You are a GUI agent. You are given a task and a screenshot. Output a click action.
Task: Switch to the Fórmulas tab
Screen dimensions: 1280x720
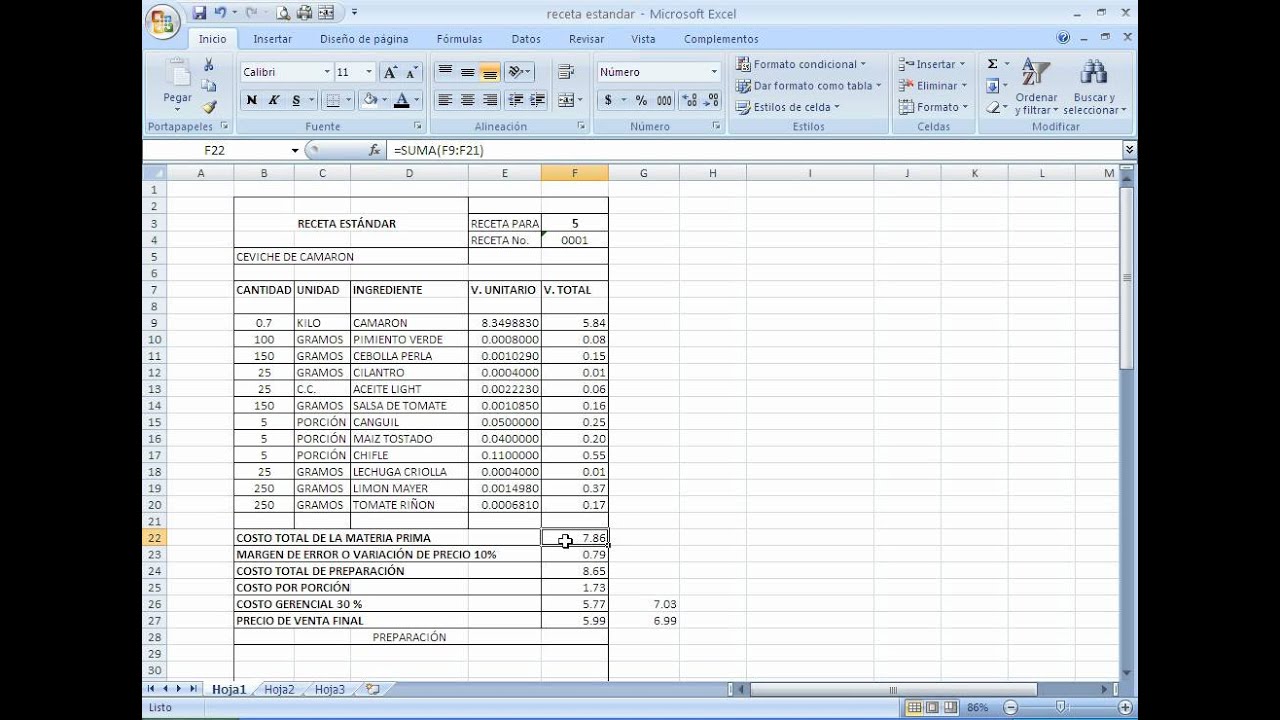[459, 39]
